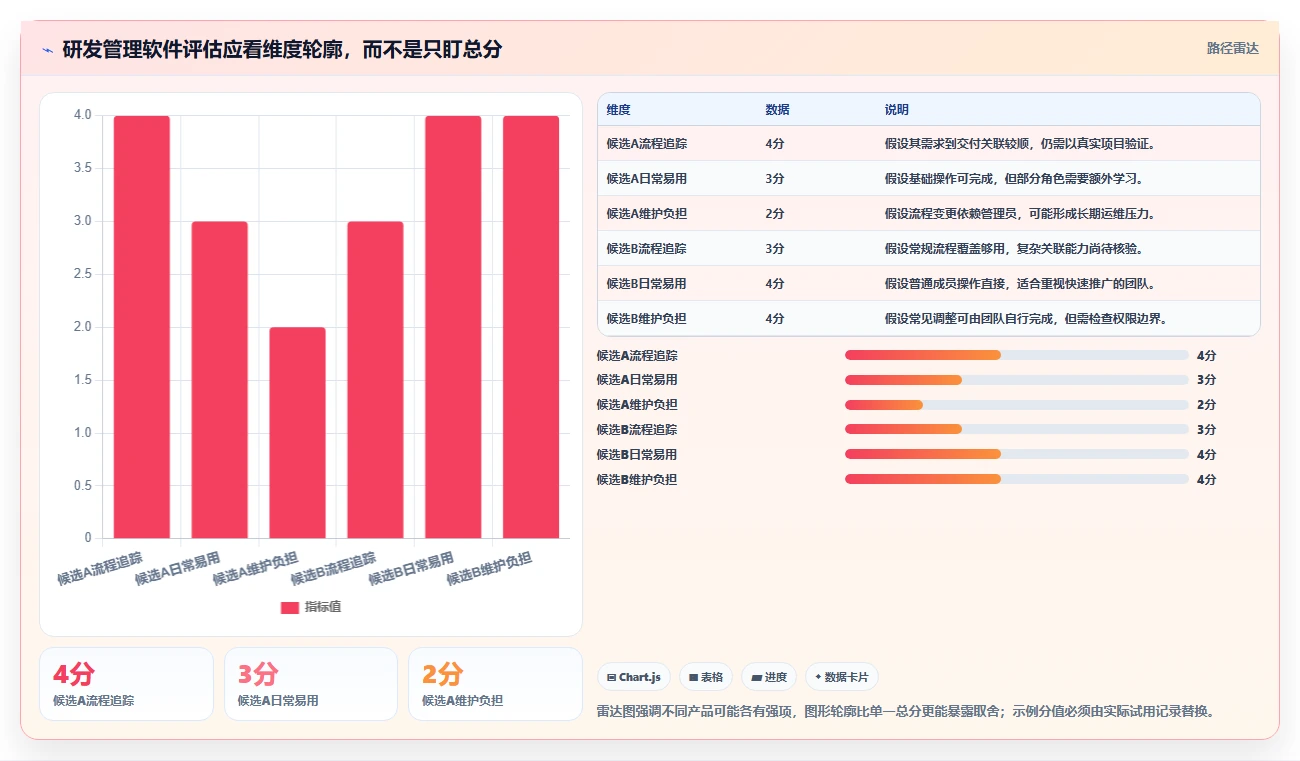Click the 候选B日常易用 progress bar
Screen dimensions: 1300x761
pos(1017,454)
